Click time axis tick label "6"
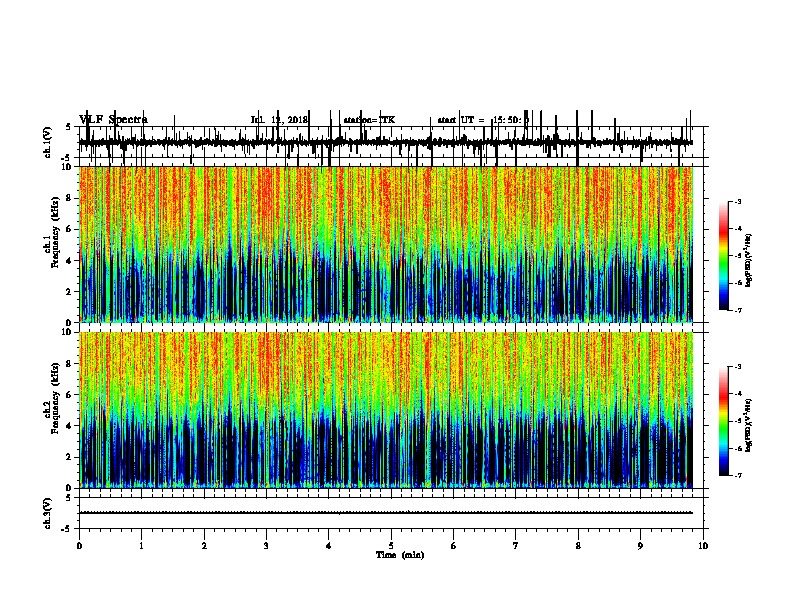 click(454, 545)
